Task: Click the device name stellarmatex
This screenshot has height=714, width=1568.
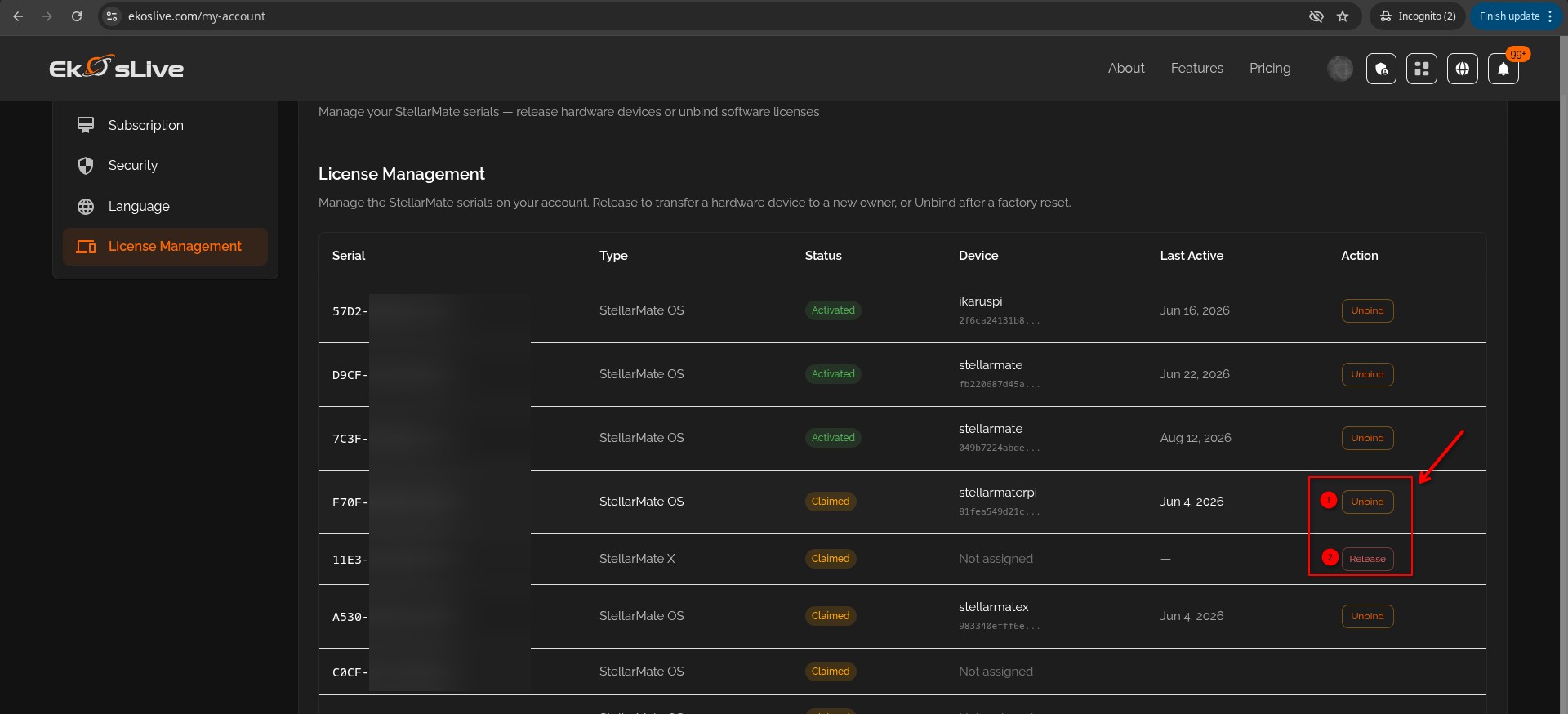Action: [994, 607]
